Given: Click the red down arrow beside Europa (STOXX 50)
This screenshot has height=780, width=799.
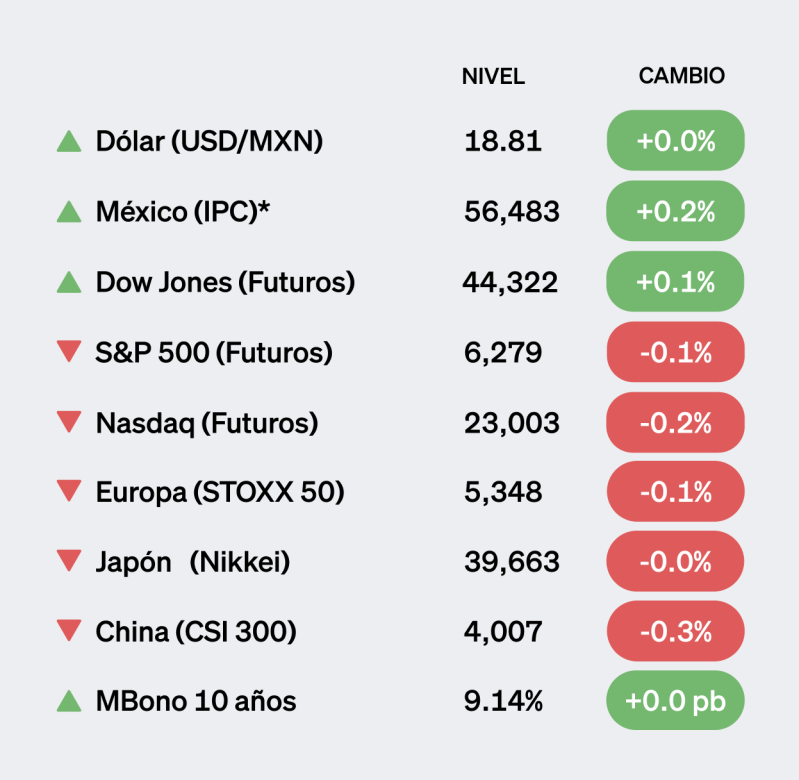Looking at the screenshot, I should tap(69, 491).
